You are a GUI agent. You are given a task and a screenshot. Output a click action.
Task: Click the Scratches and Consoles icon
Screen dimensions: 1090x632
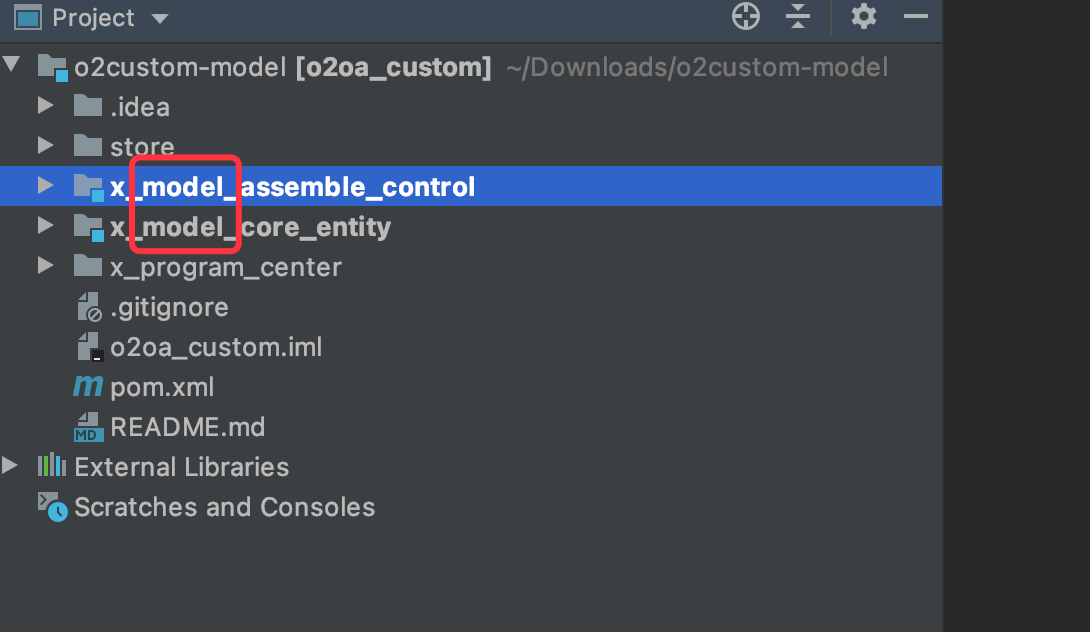pos(52,506)
